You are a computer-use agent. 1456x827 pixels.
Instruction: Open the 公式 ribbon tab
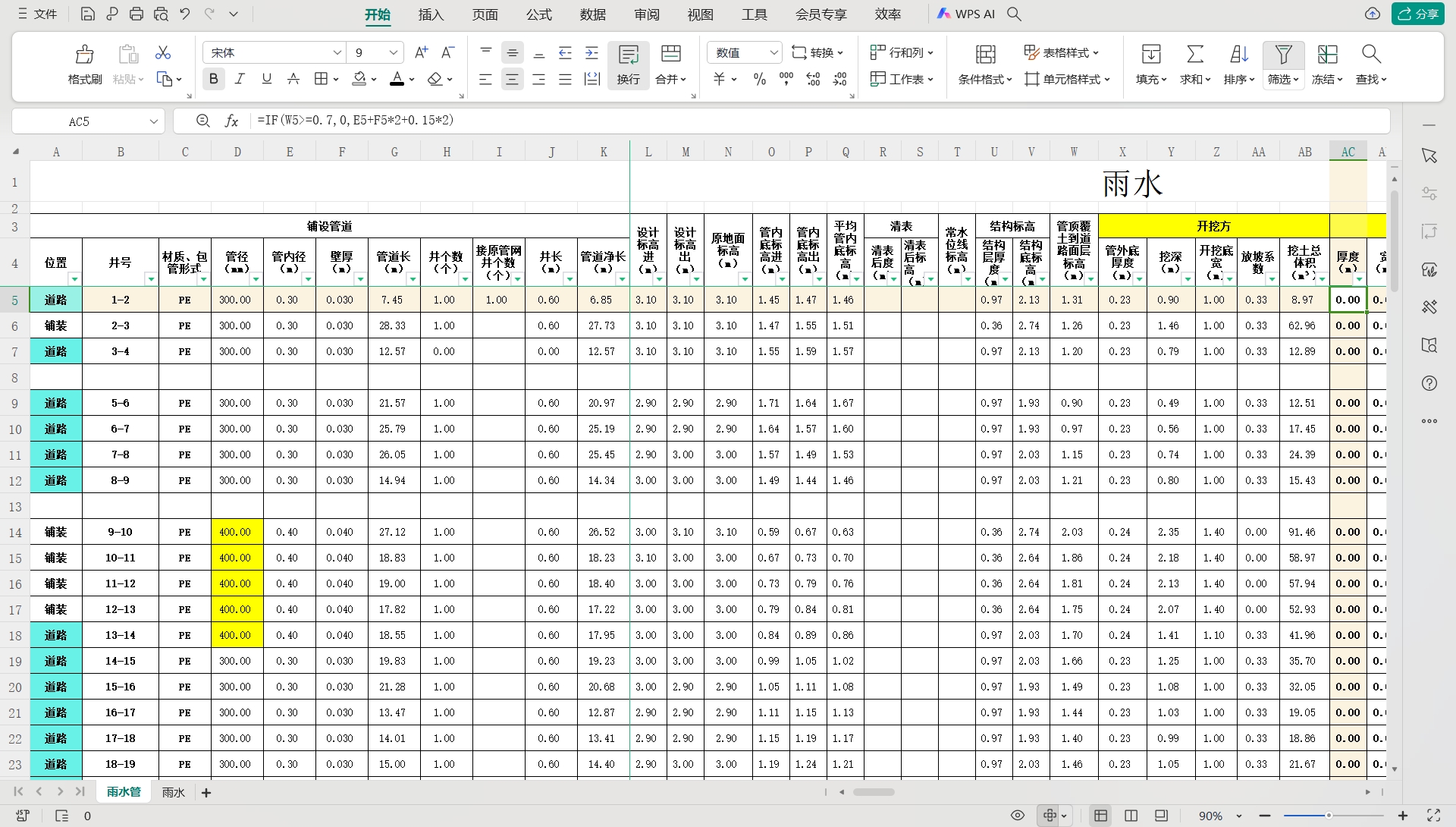coord(539,14)
